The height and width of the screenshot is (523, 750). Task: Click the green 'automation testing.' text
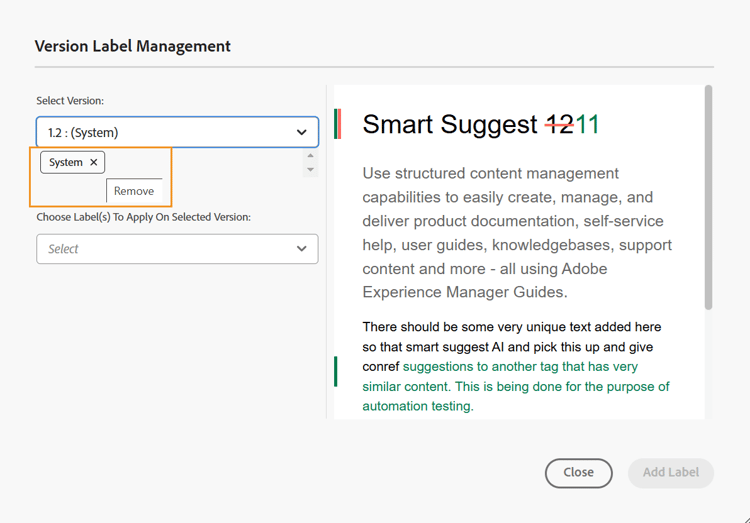coord(418,406)
